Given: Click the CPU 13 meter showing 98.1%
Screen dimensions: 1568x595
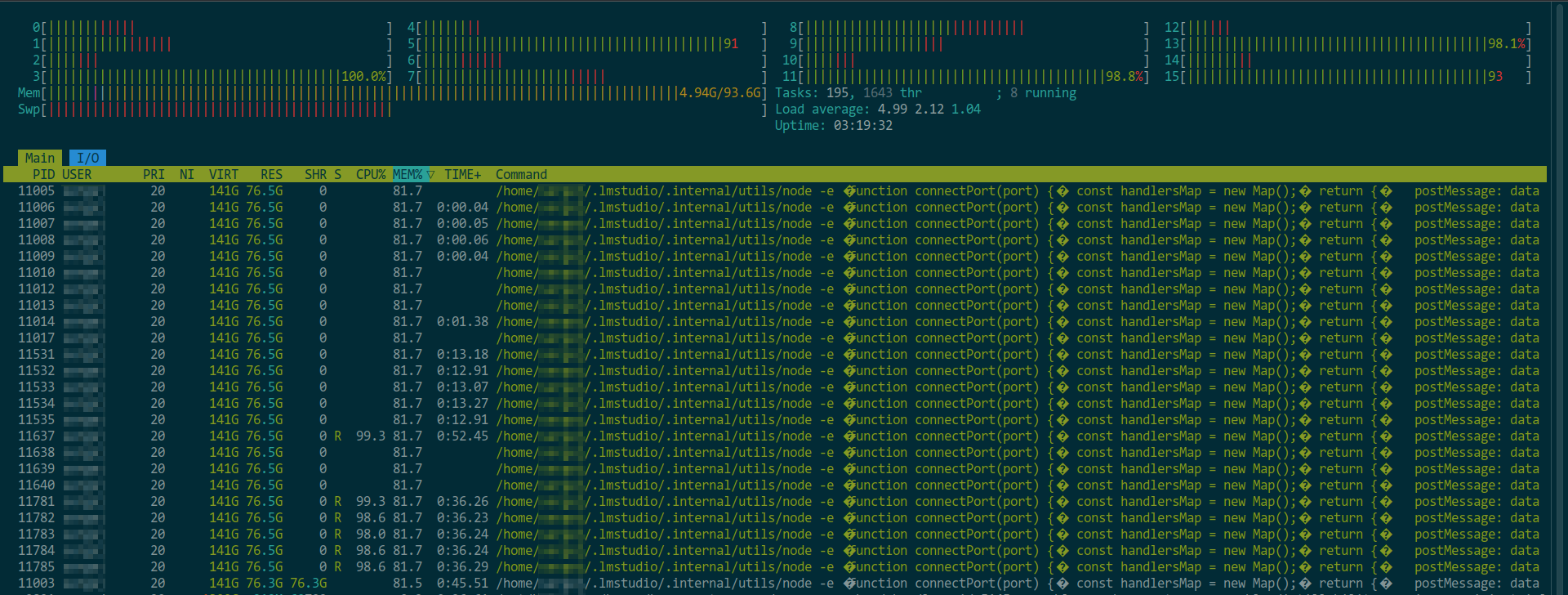Looking at the screenshot, I should (1348, 44).
